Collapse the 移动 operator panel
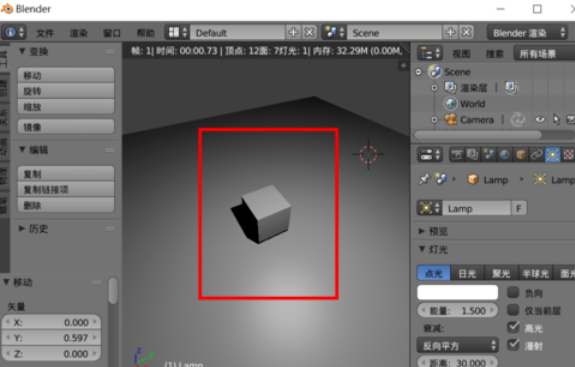This screenshot has width=575, height=367. (7, 282)
